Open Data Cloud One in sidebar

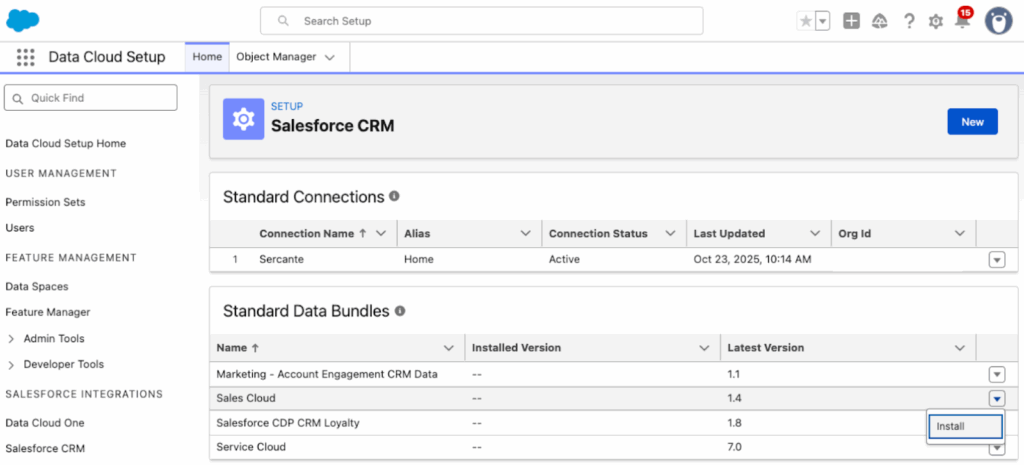44,423
